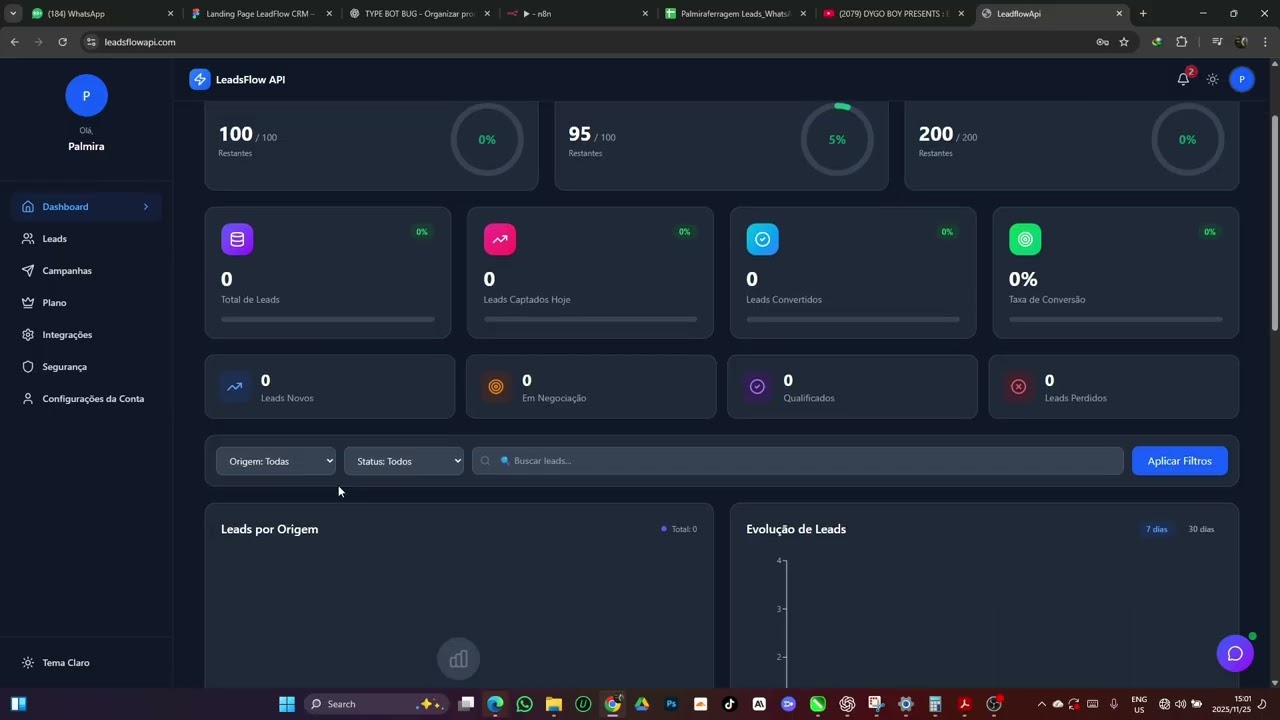Open Segurança in the sidebar
The image size is (1280, 720).
click(86, 367)
